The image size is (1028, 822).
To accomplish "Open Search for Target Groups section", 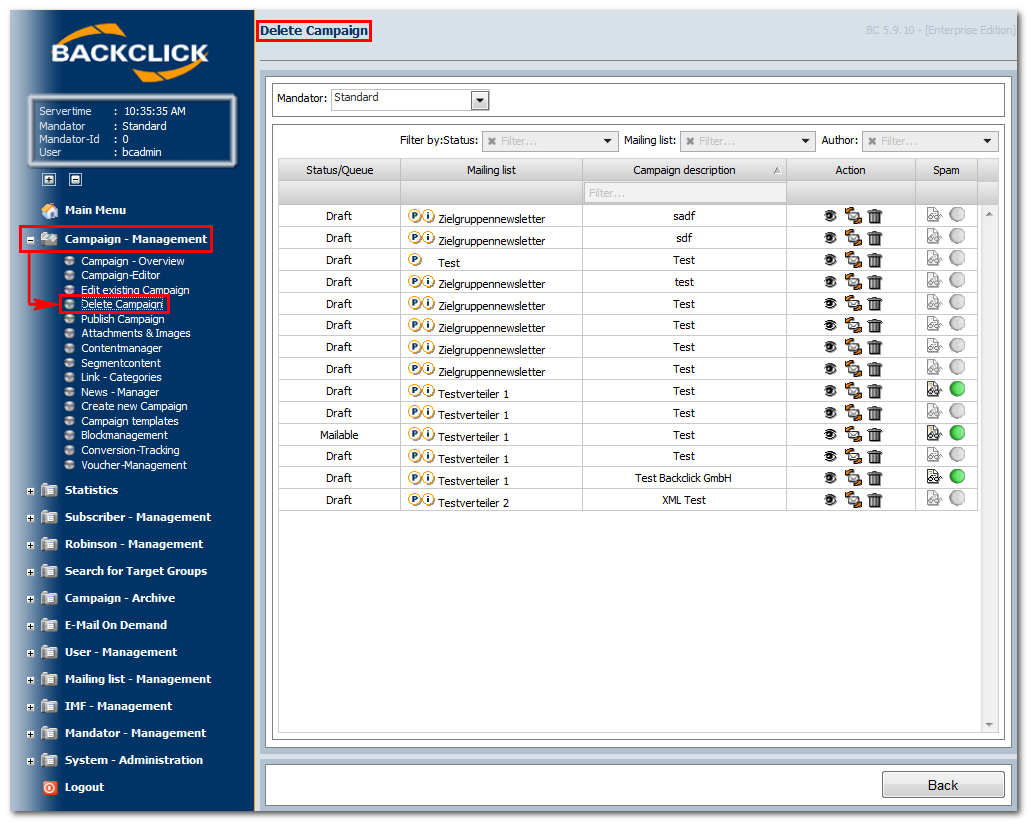I will [136, 571].
